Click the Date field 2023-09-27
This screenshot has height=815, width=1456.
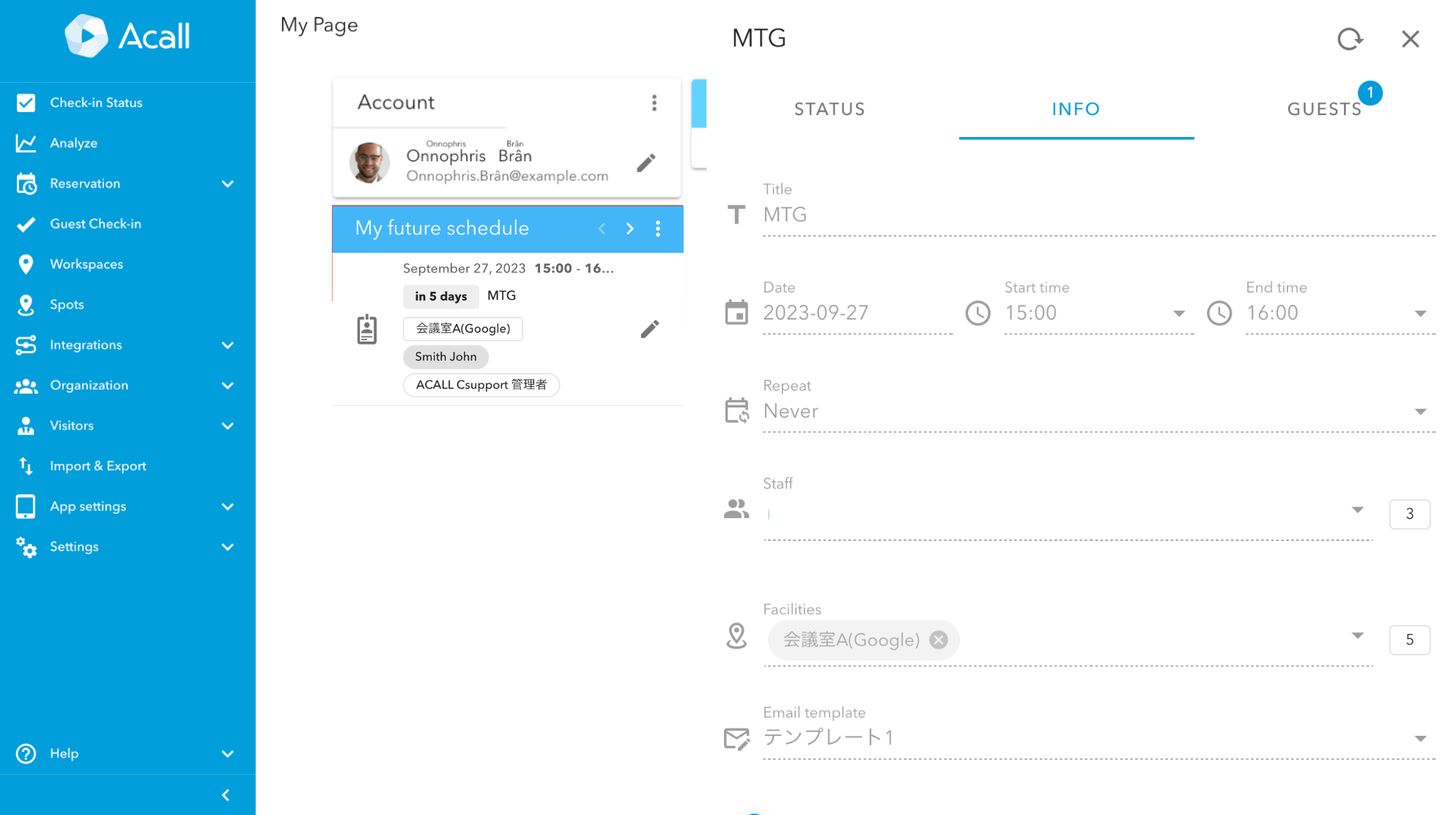[857, 313]
